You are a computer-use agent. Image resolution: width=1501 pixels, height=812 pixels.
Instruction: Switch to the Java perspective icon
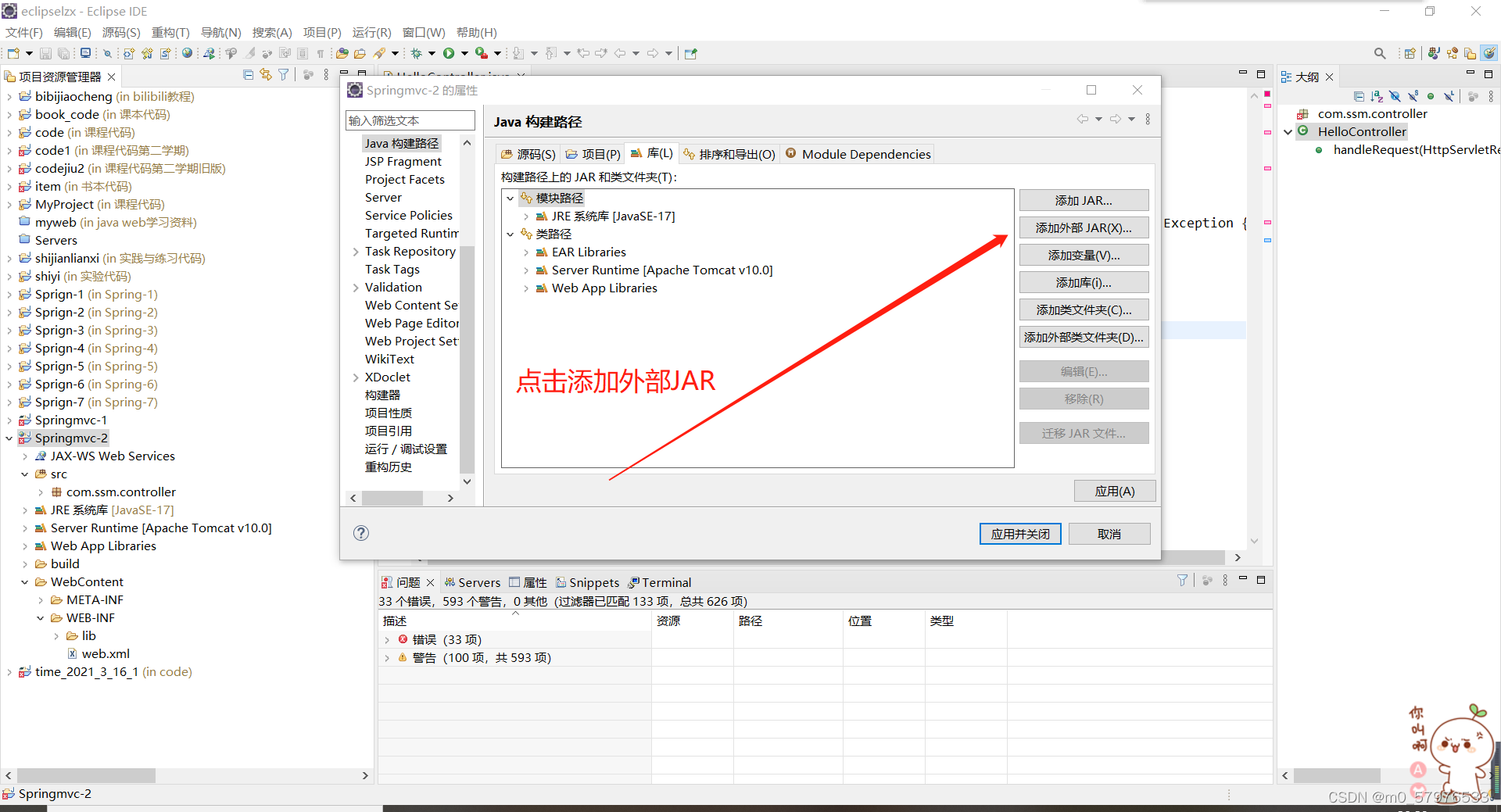[1434, 53]
